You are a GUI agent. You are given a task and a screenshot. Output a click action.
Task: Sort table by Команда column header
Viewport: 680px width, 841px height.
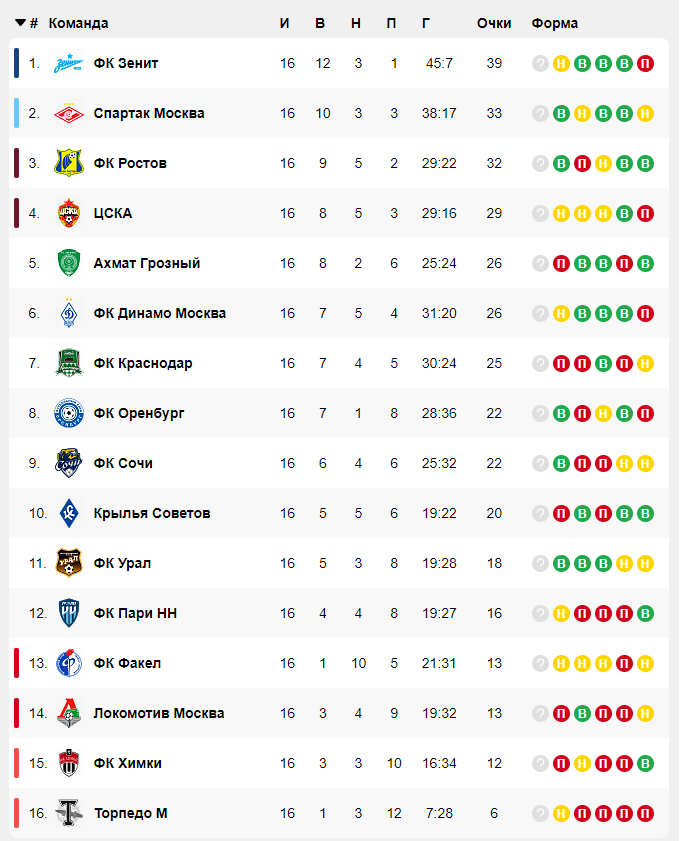point(78,23)
